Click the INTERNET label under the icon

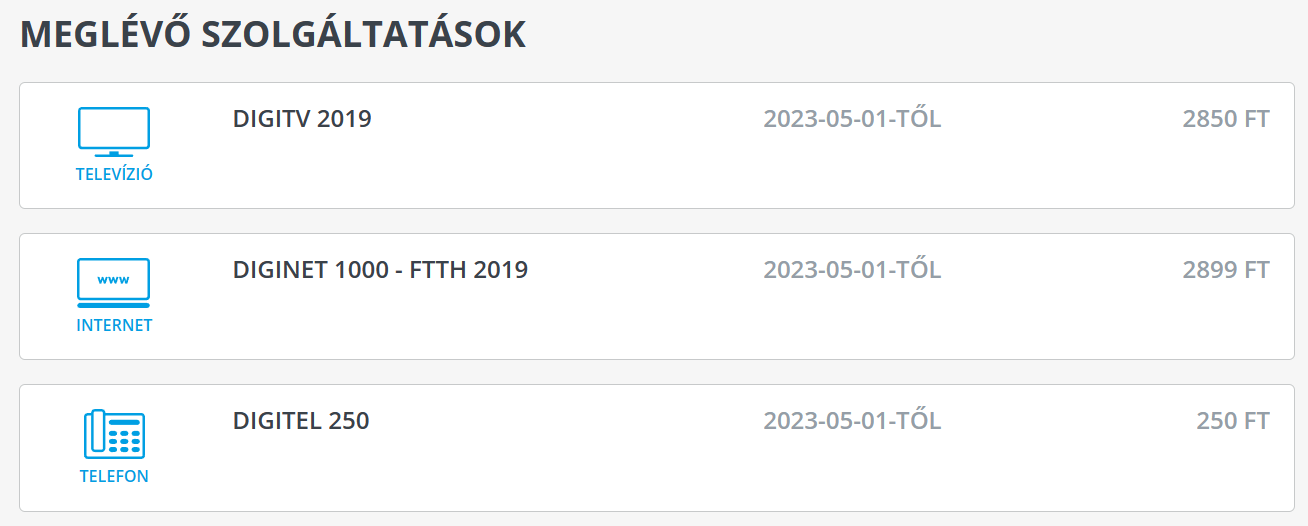click(x=114, y=326)
